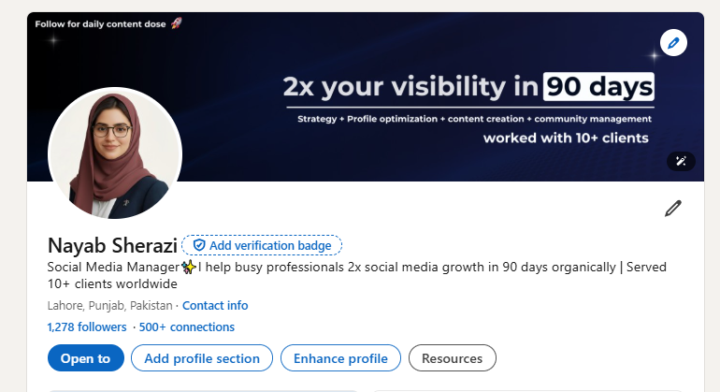The height and width of the screenshot is (392, 720).
Task: Edit the profile intro pencil icon
Action: [x=673, y=208]
